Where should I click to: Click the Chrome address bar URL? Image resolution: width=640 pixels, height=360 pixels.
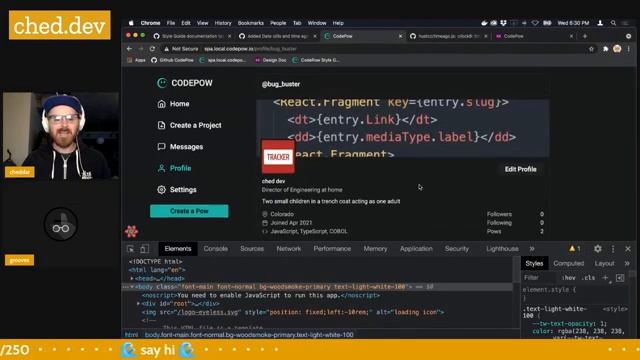click(x=250, y=49)
